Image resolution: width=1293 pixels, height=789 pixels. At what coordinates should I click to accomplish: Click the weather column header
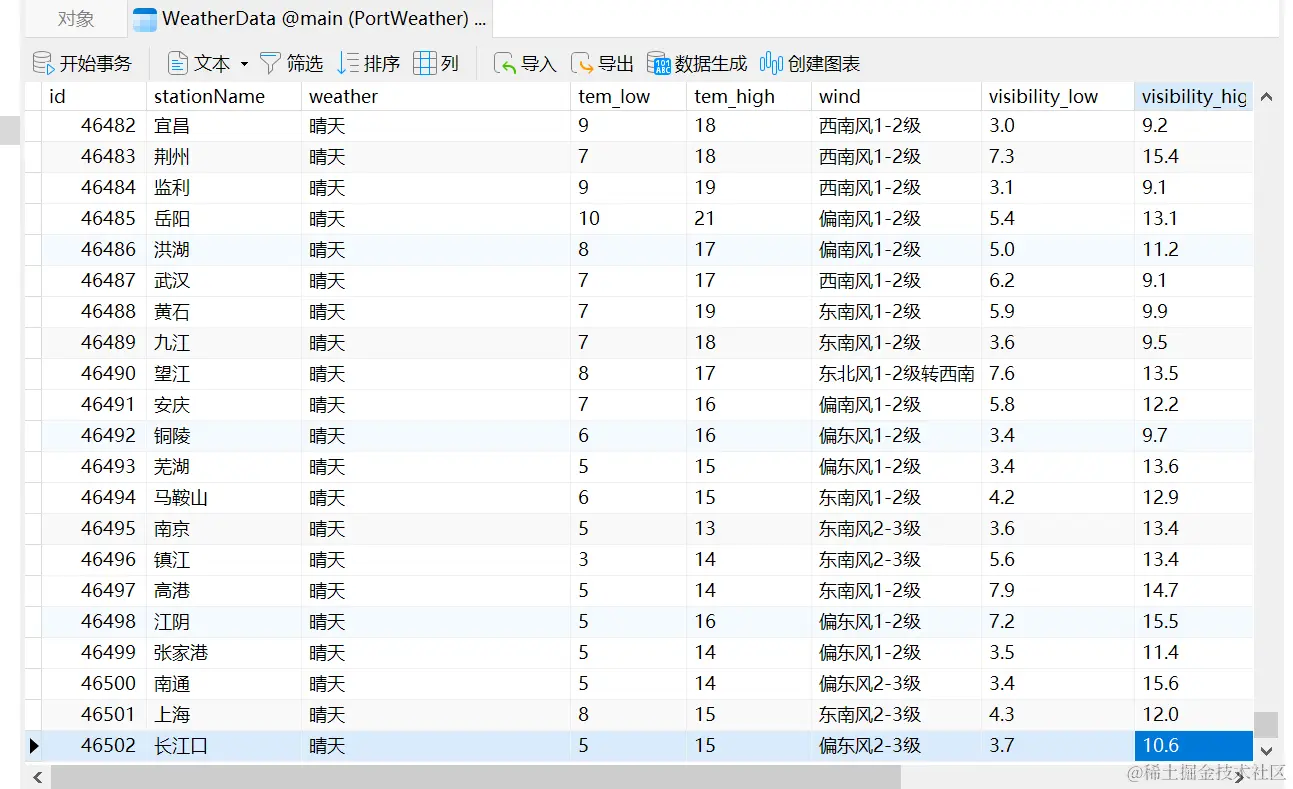pos(436,96)
